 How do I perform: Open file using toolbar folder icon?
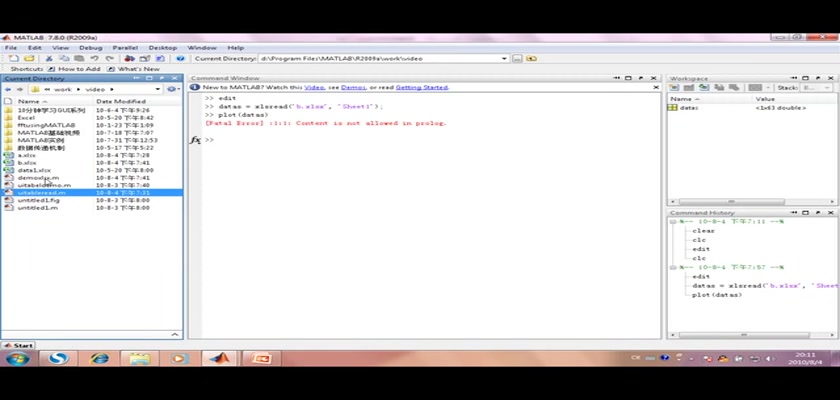(29, 58)
